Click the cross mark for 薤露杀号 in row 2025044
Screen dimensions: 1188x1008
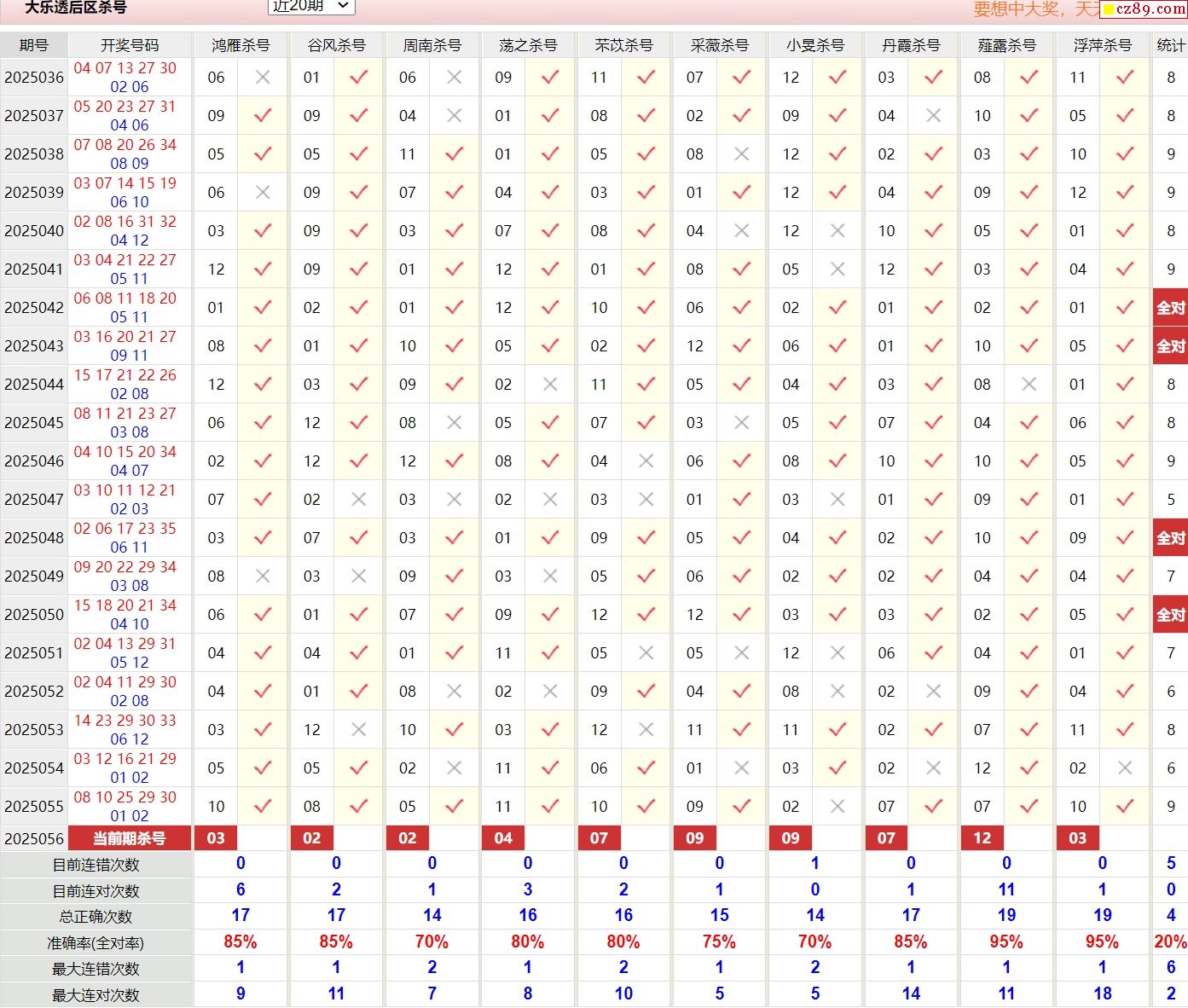pos(1029,385)
